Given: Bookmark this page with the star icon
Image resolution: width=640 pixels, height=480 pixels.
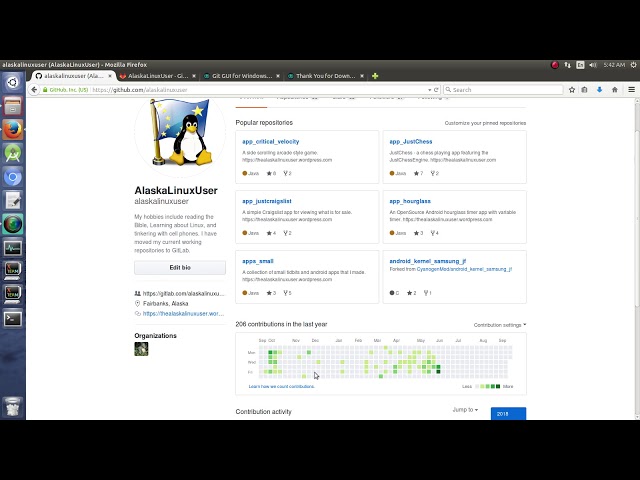Looking at the screenshot, I should (572, 90).
